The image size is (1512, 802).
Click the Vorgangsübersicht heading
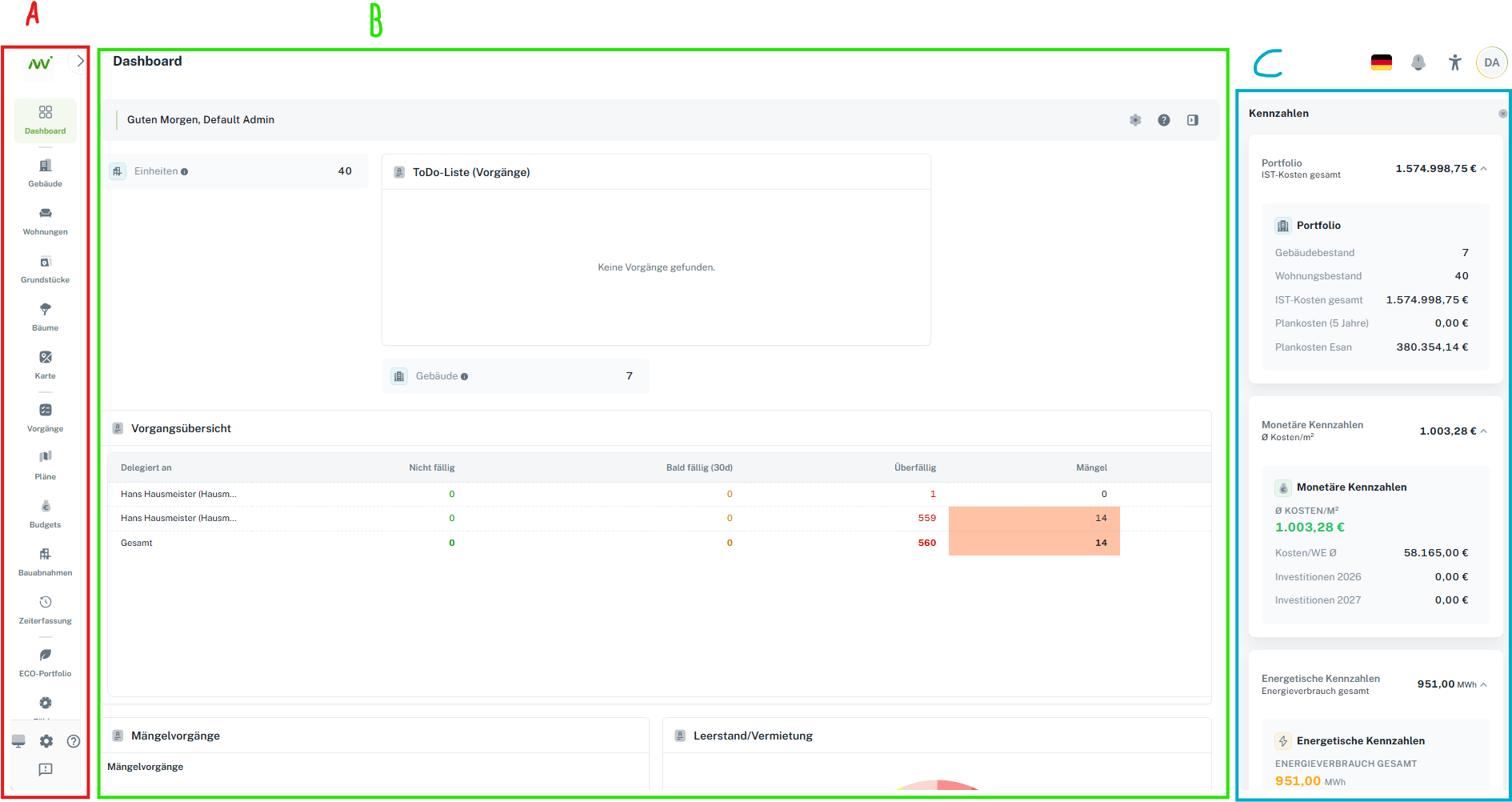[181, 428]
